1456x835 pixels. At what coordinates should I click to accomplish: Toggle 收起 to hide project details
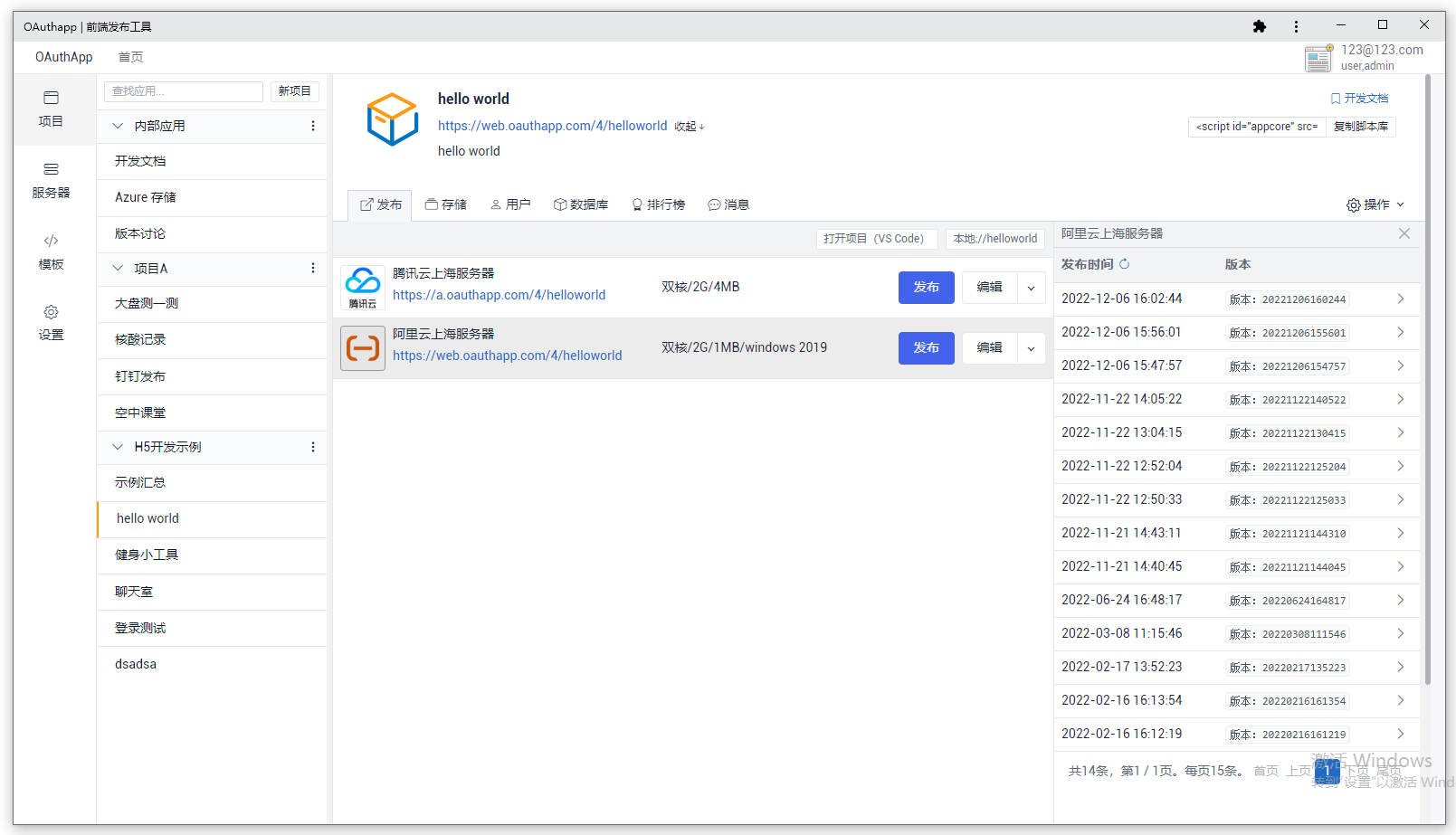(x=688, y=126)
